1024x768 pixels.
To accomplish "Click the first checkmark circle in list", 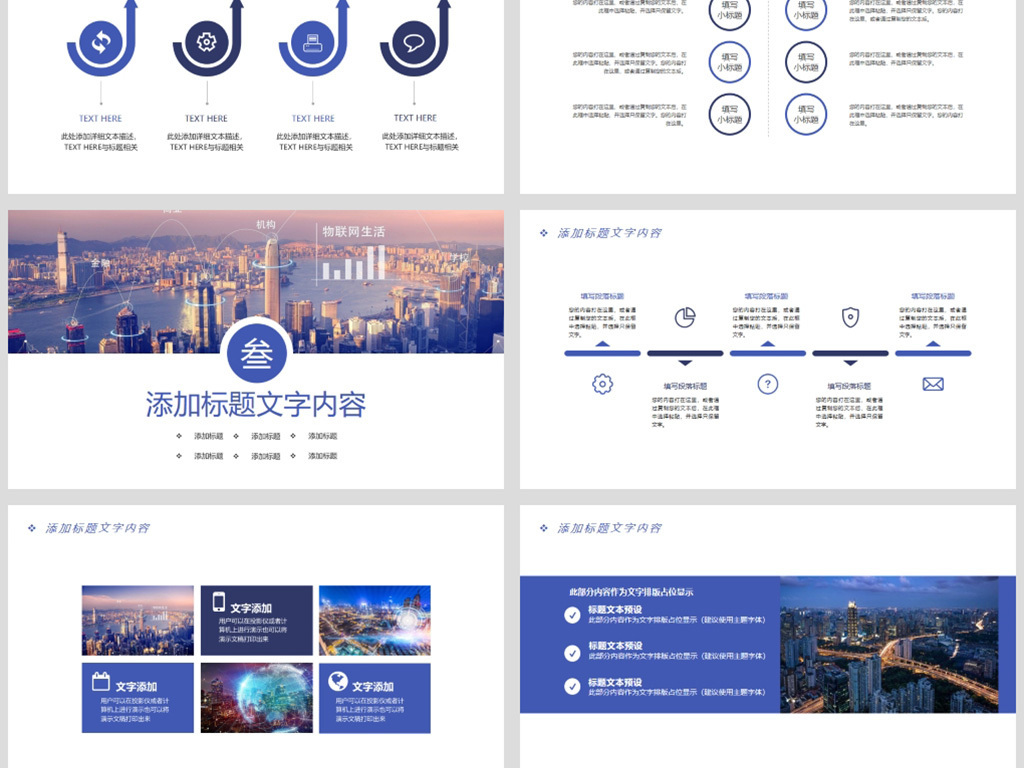I will (572, 616).
